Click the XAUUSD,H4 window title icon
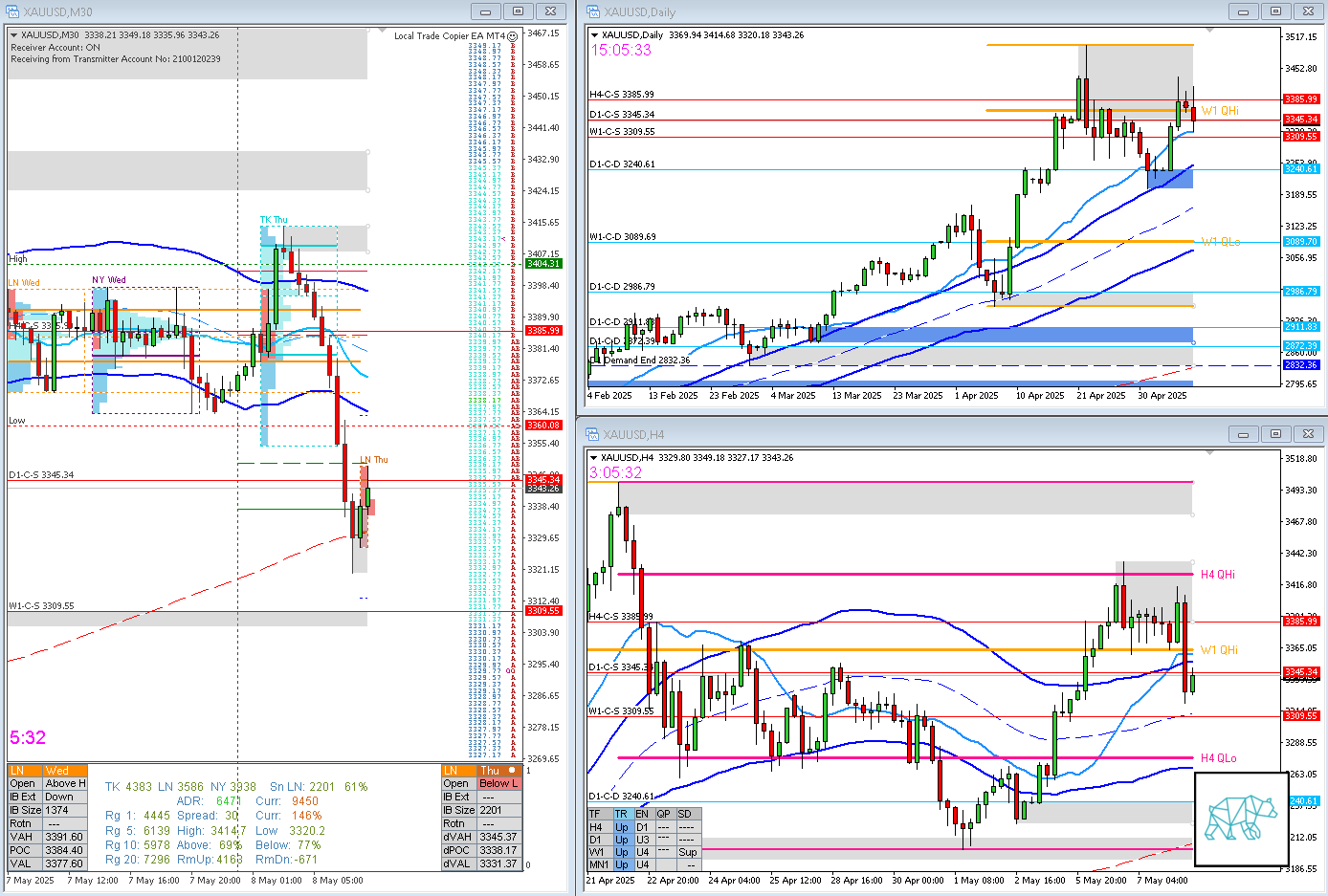The image size is (1328, 896). point(592,434)
